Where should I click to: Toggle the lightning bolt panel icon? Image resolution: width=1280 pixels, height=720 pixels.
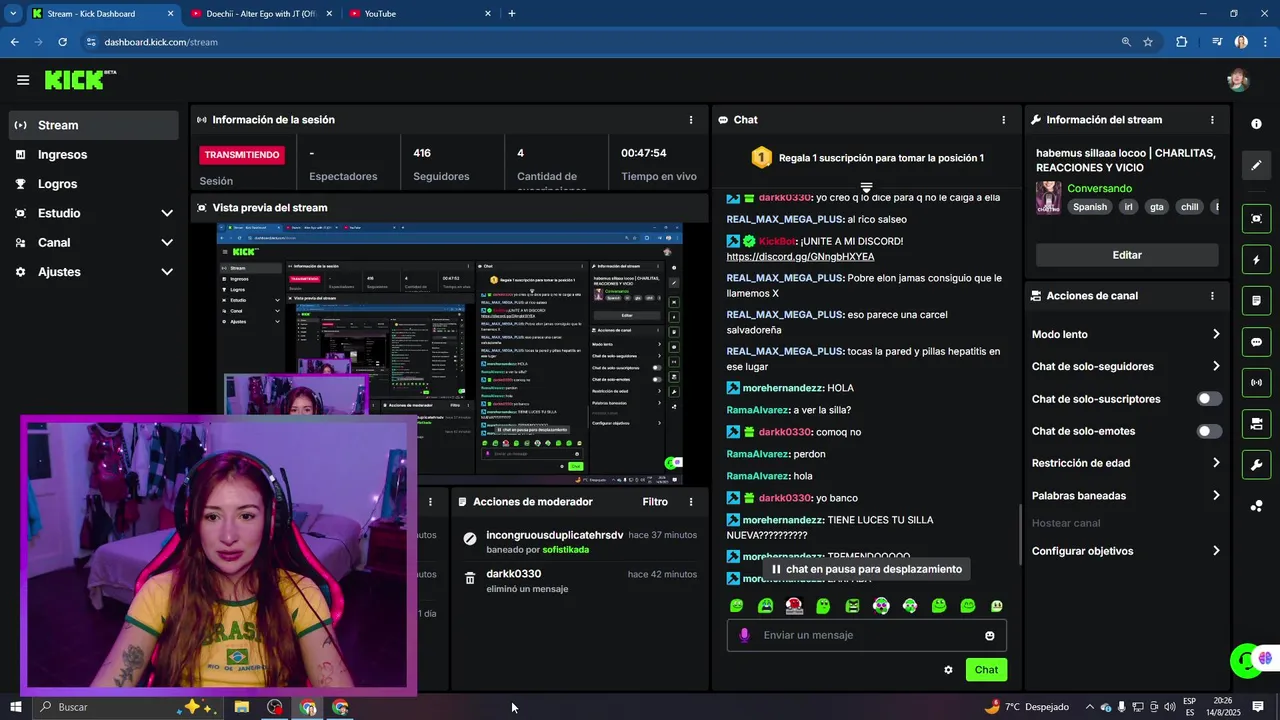tap(1256, 260)
